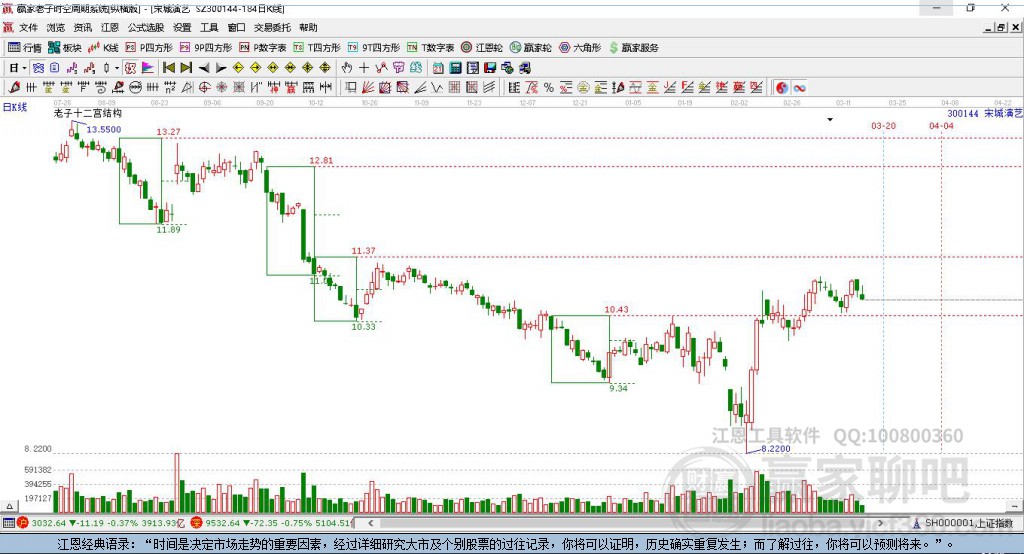Select the red target circle tool
The width and height of the screenshot is (1024, 554).
pyautogui.click(x=204, y=88)
